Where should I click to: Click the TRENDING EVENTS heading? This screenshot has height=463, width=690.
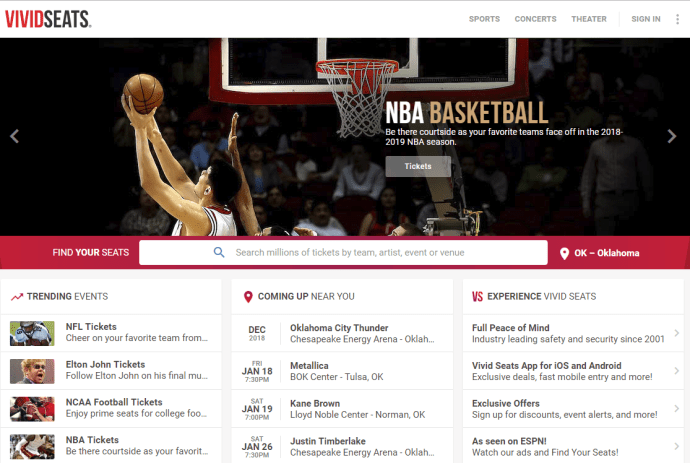tap(67, 297)
